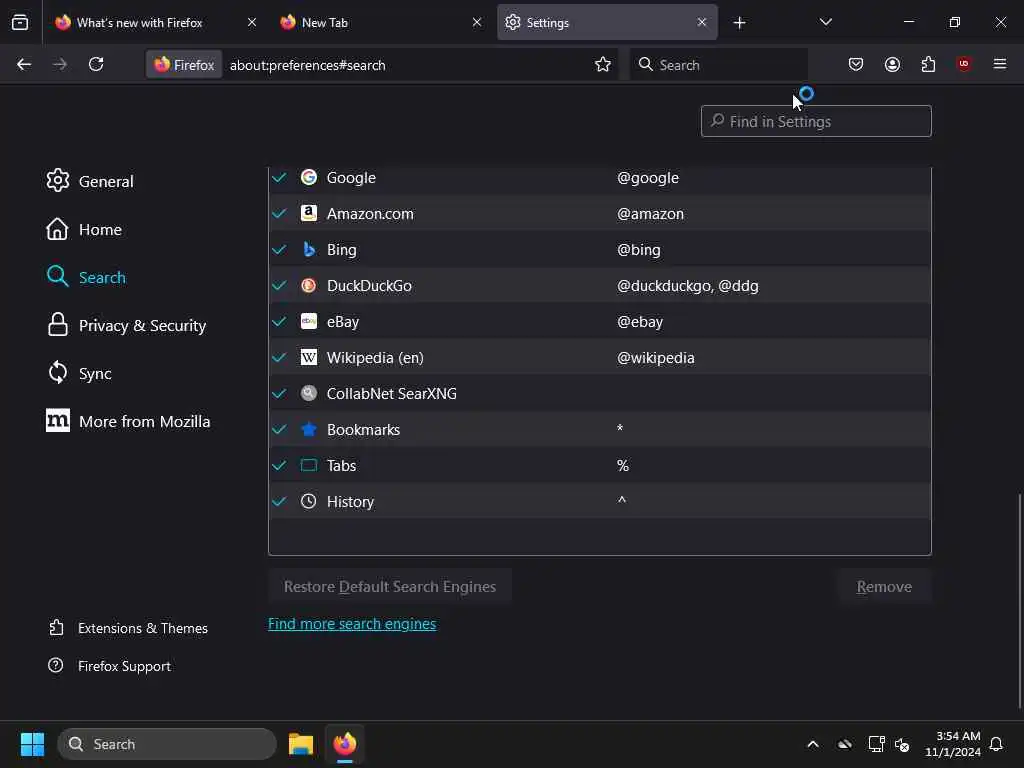Go back with the back arrow
Image resolution: width=1024 pixels, height=768 pixels.
[24, 65]
